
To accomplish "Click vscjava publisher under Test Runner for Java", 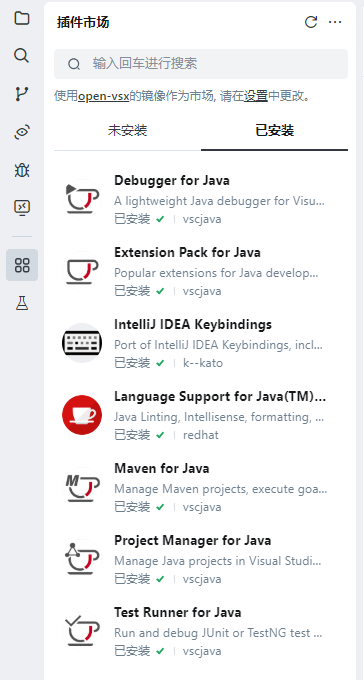I will click(x=202, y=651).
